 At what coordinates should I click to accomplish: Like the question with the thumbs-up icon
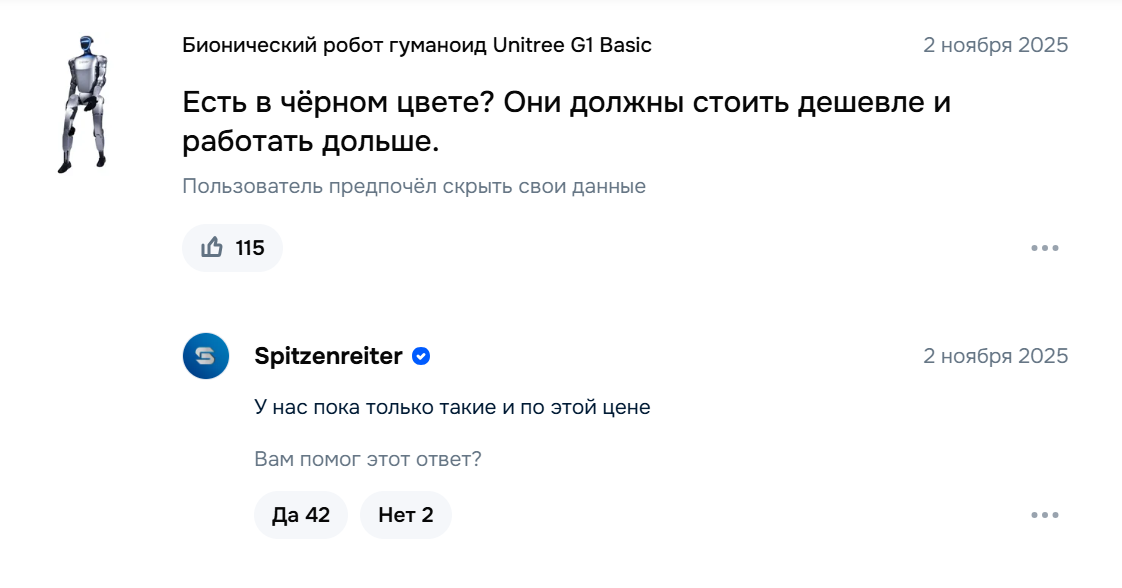point(213,248)
